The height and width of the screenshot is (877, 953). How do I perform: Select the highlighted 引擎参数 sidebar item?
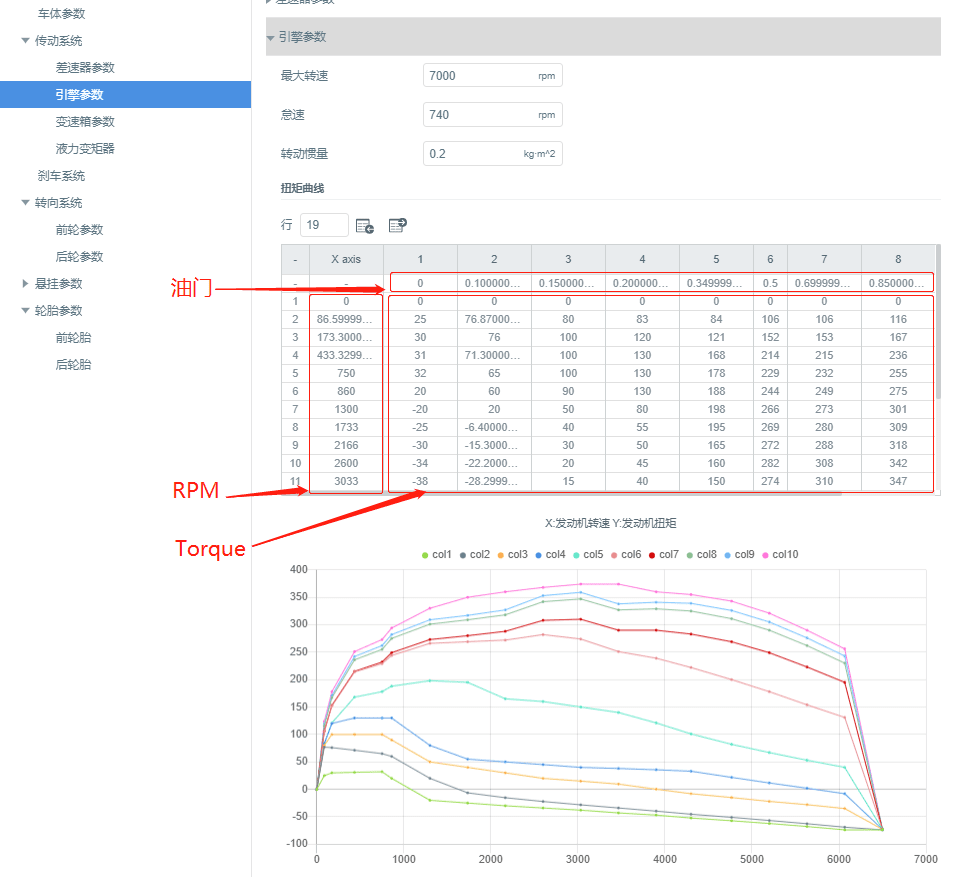(125, 95)
